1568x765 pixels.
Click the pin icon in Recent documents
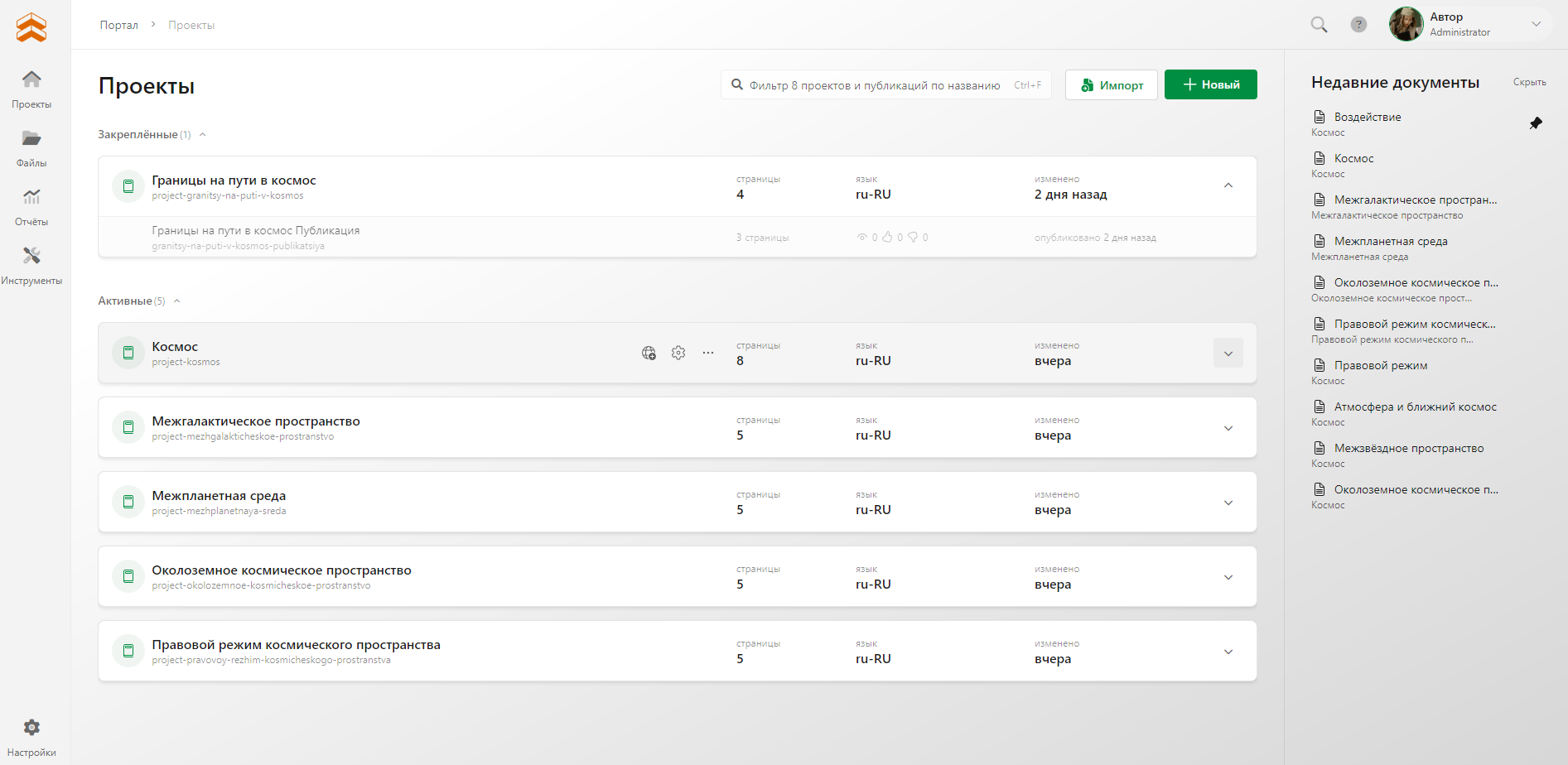coord(1536,123)
